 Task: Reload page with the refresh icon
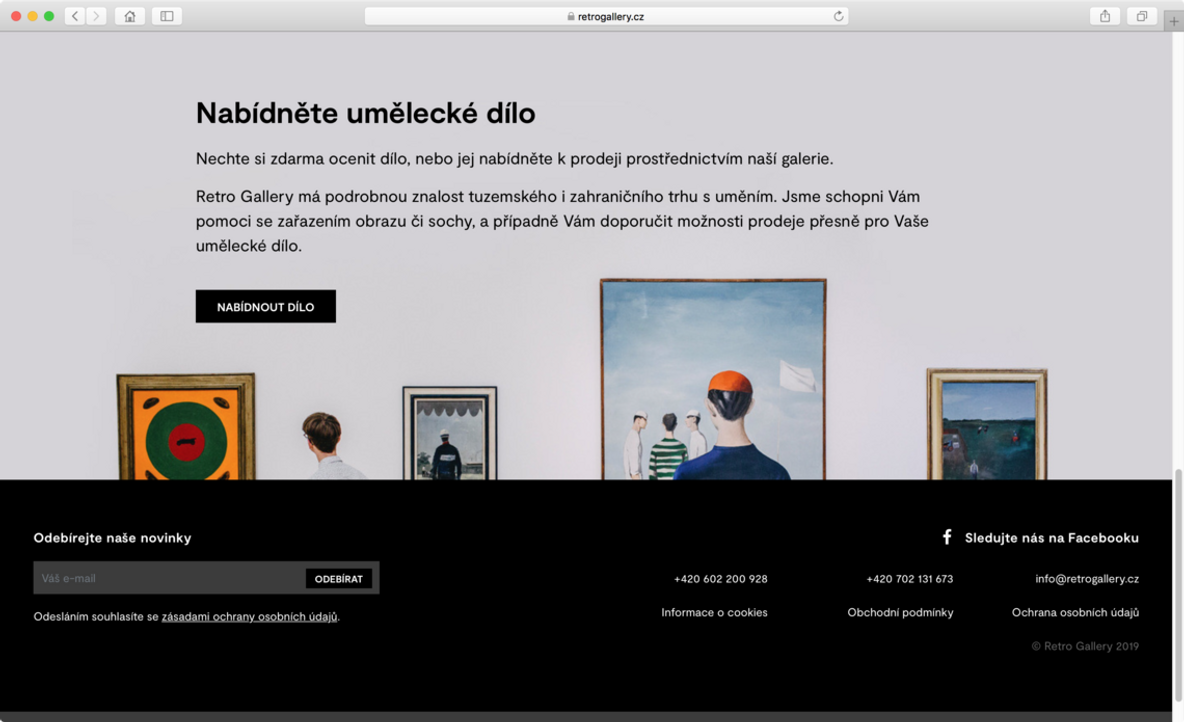838,16
